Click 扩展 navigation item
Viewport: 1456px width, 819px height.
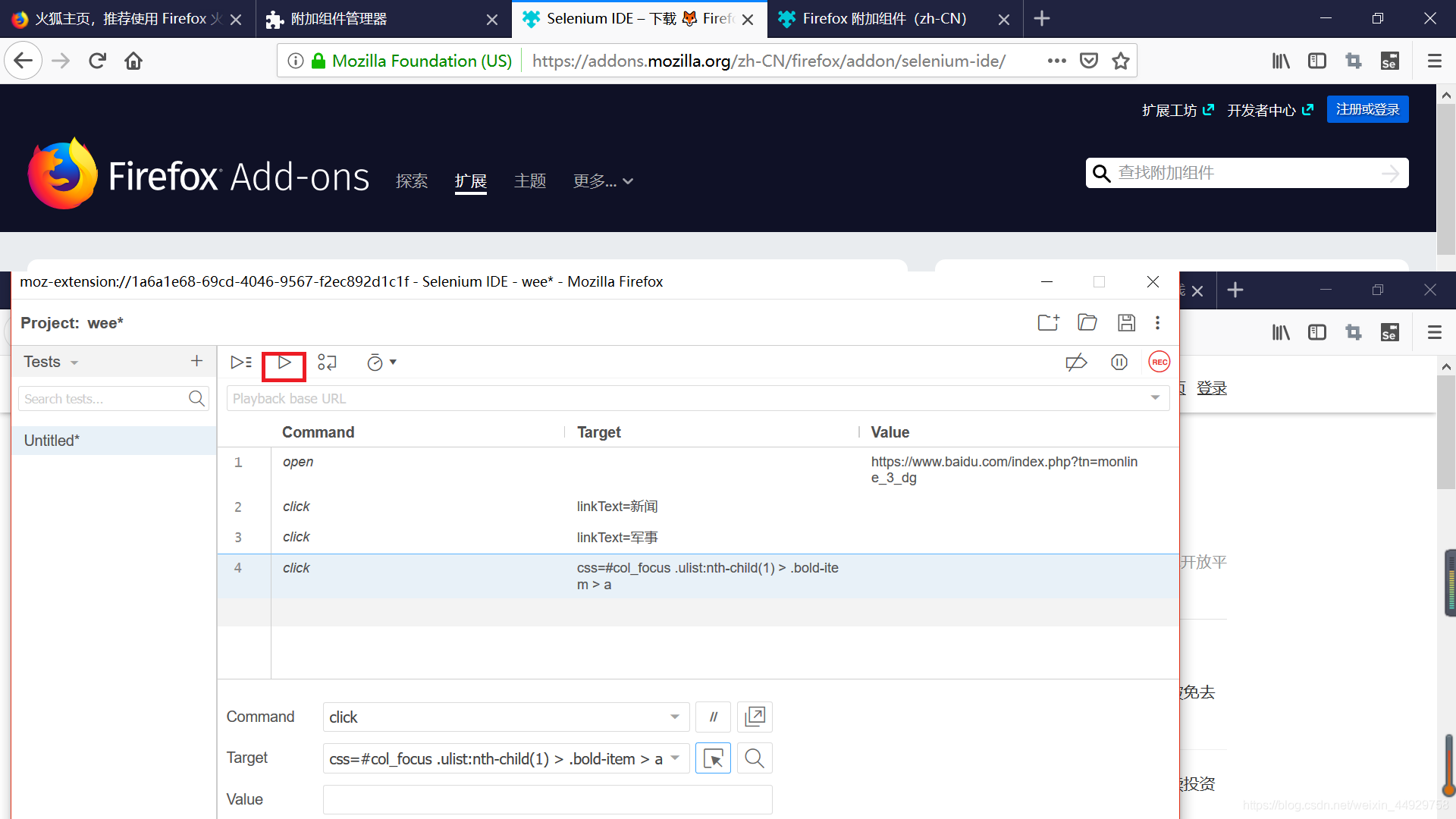coord(471,180)
